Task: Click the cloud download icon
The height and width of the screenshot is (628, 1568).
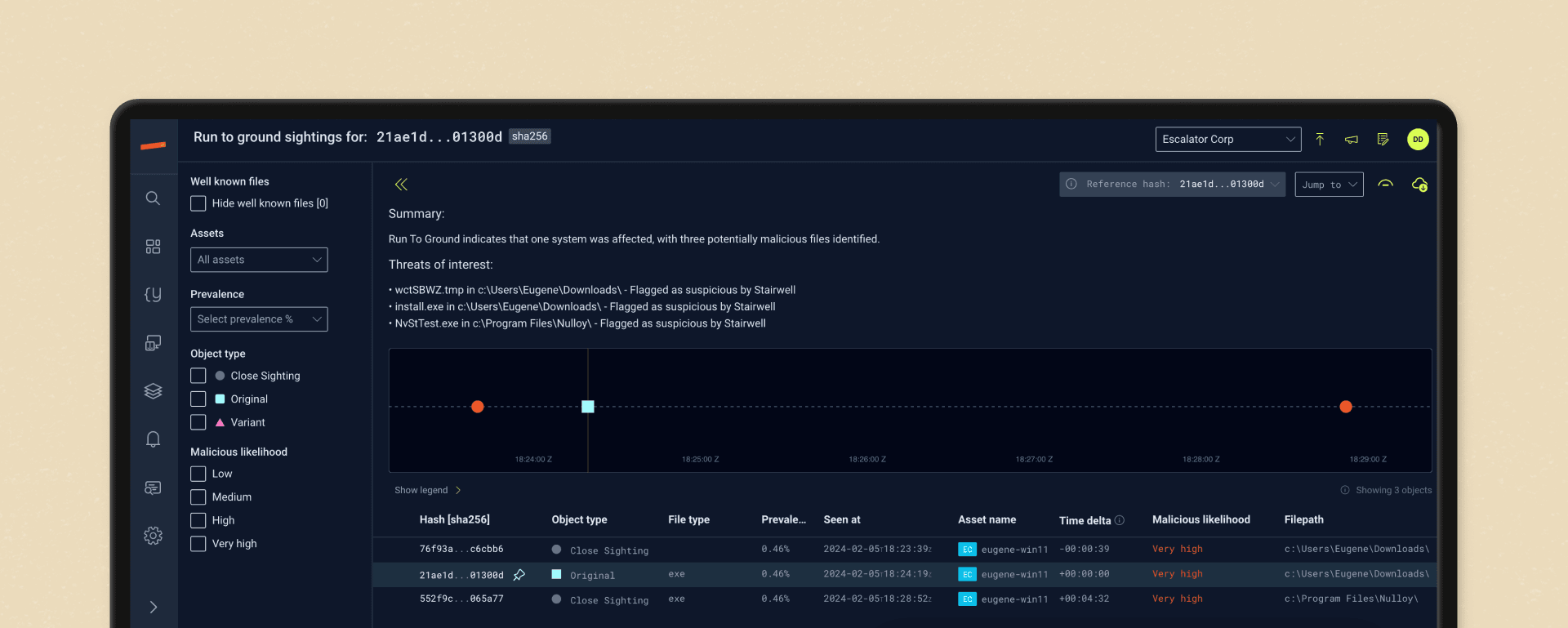Action: click(x=1419, y=185)
